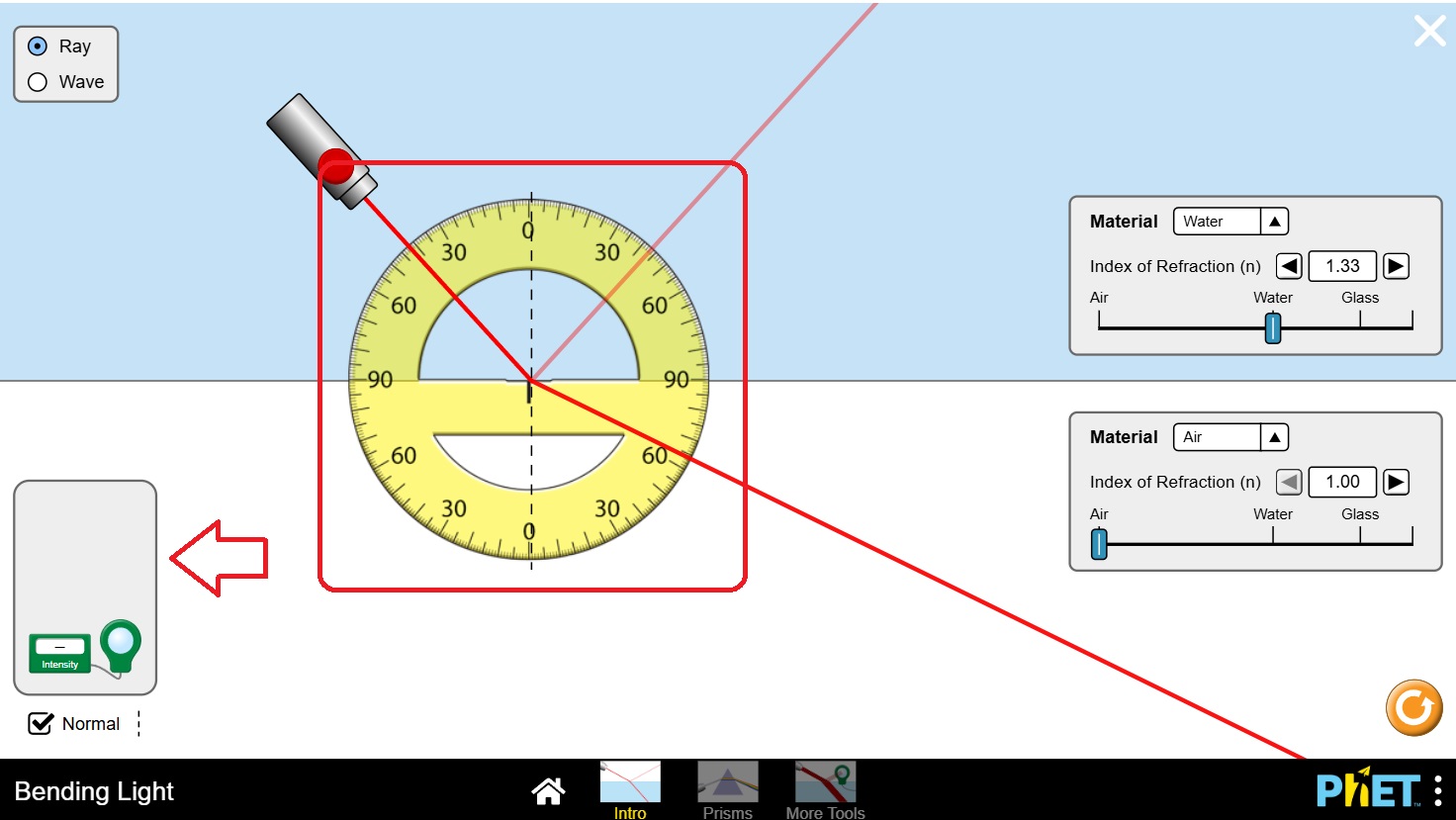Click the yellow protractor tool
The height and width of the screenshot is (820, 1456).
point(529,380)
